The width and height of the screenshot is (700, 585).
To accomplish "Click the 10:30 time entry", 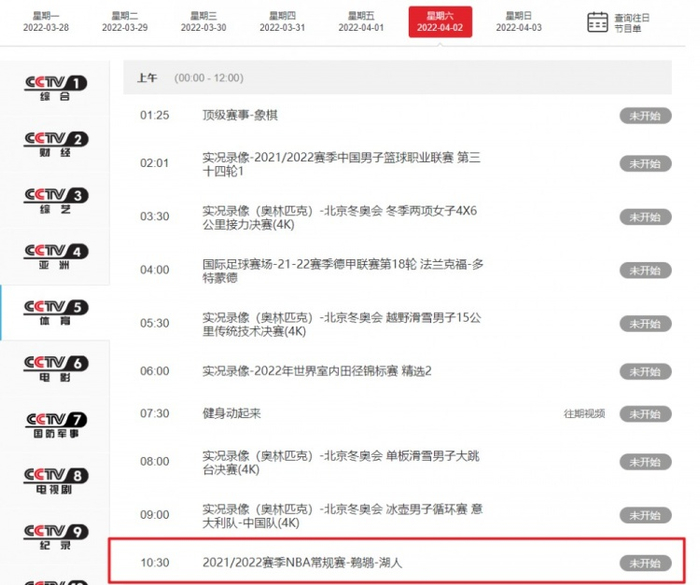I will [154, 563].
